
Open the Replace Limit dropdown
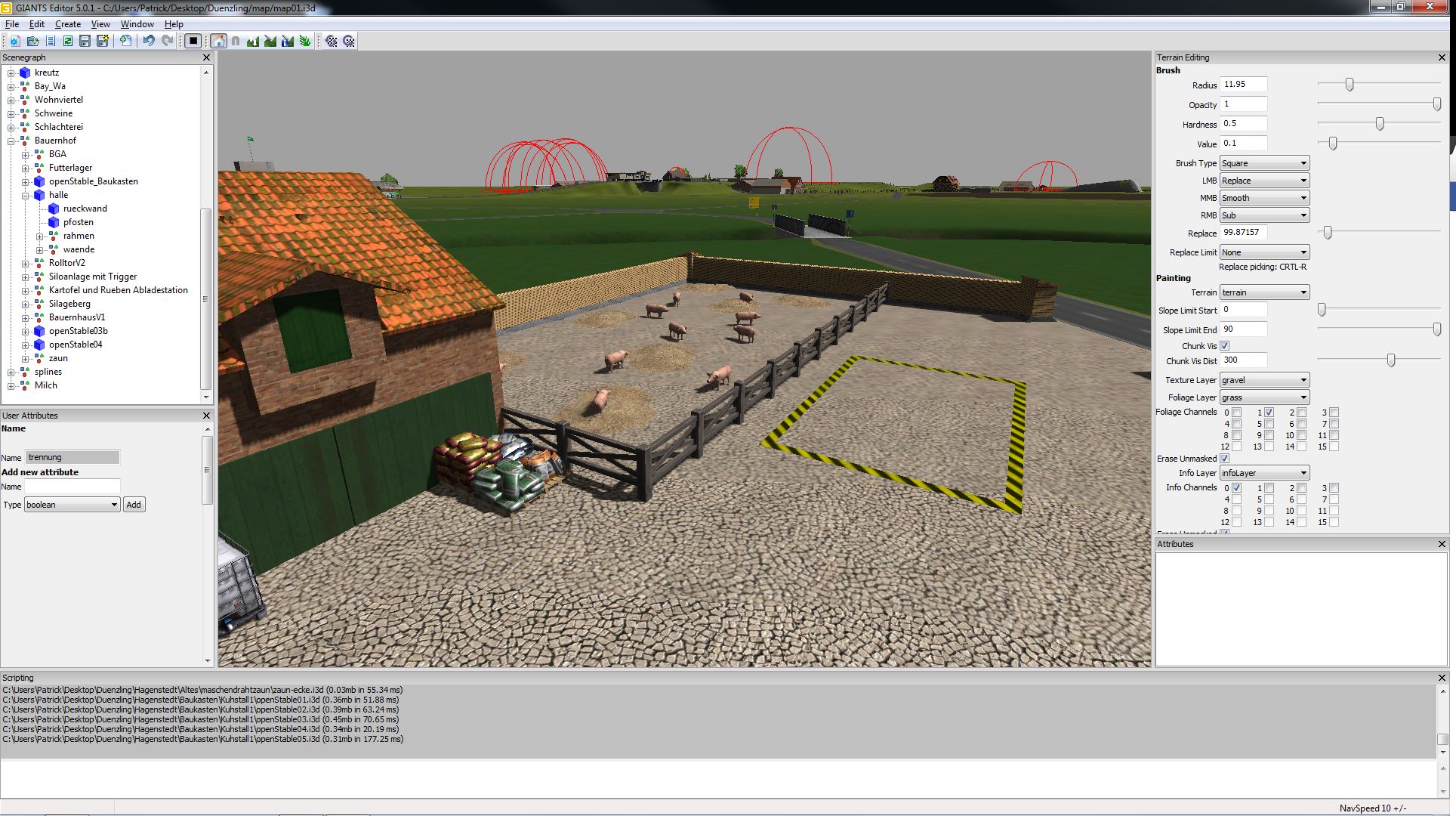coord(1264,252)
